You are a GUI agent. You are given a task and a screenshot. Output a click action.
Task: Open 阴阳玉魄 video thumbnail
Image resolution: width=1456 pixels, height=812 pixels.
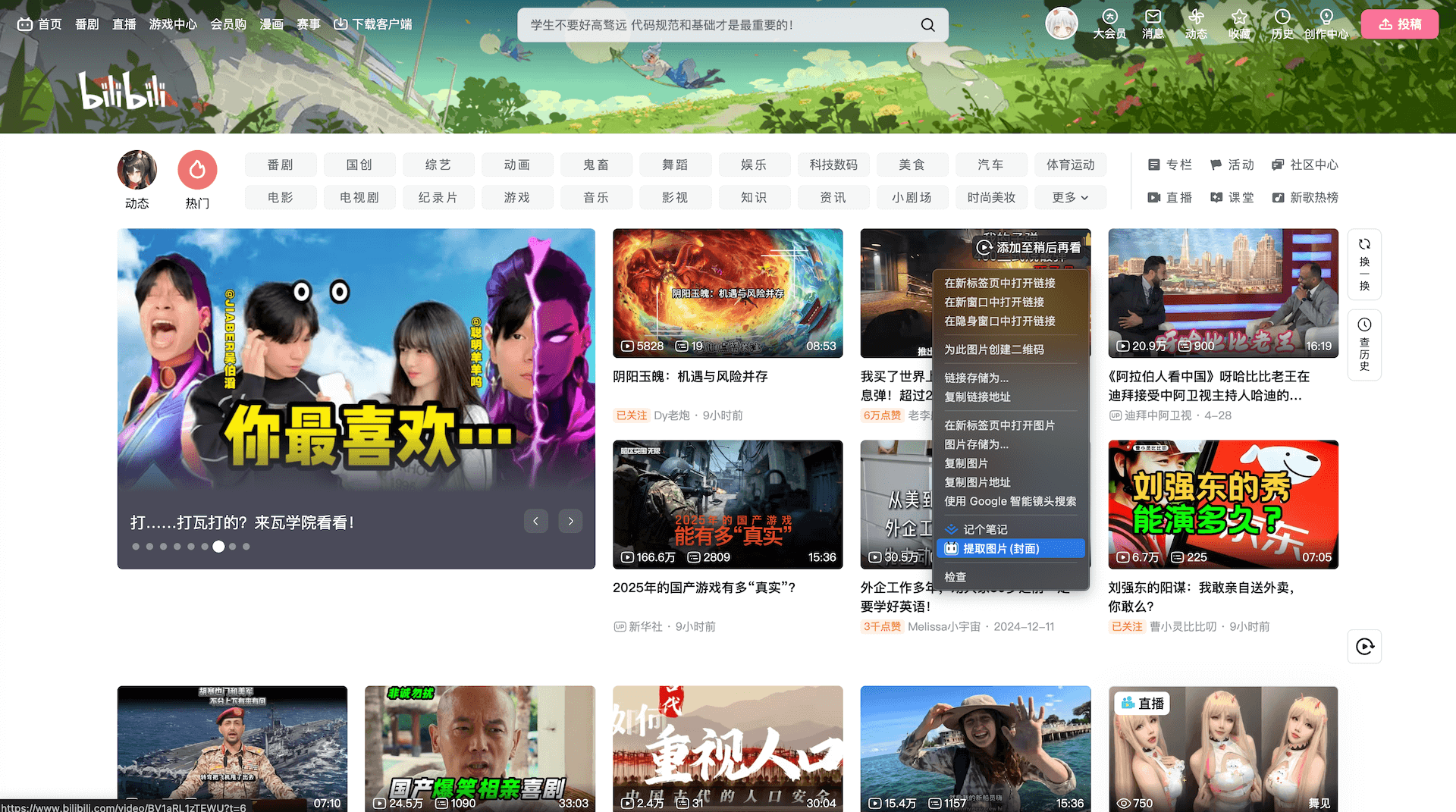click(728, 293)
